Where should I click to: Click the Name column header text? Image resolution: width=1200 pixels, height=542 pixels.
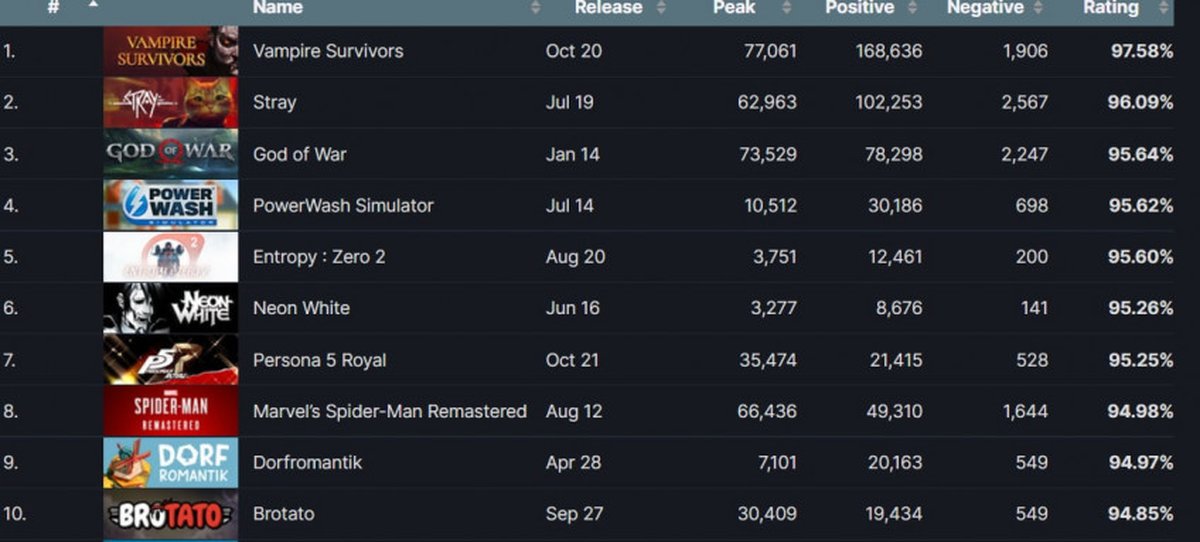pos(278,8)
